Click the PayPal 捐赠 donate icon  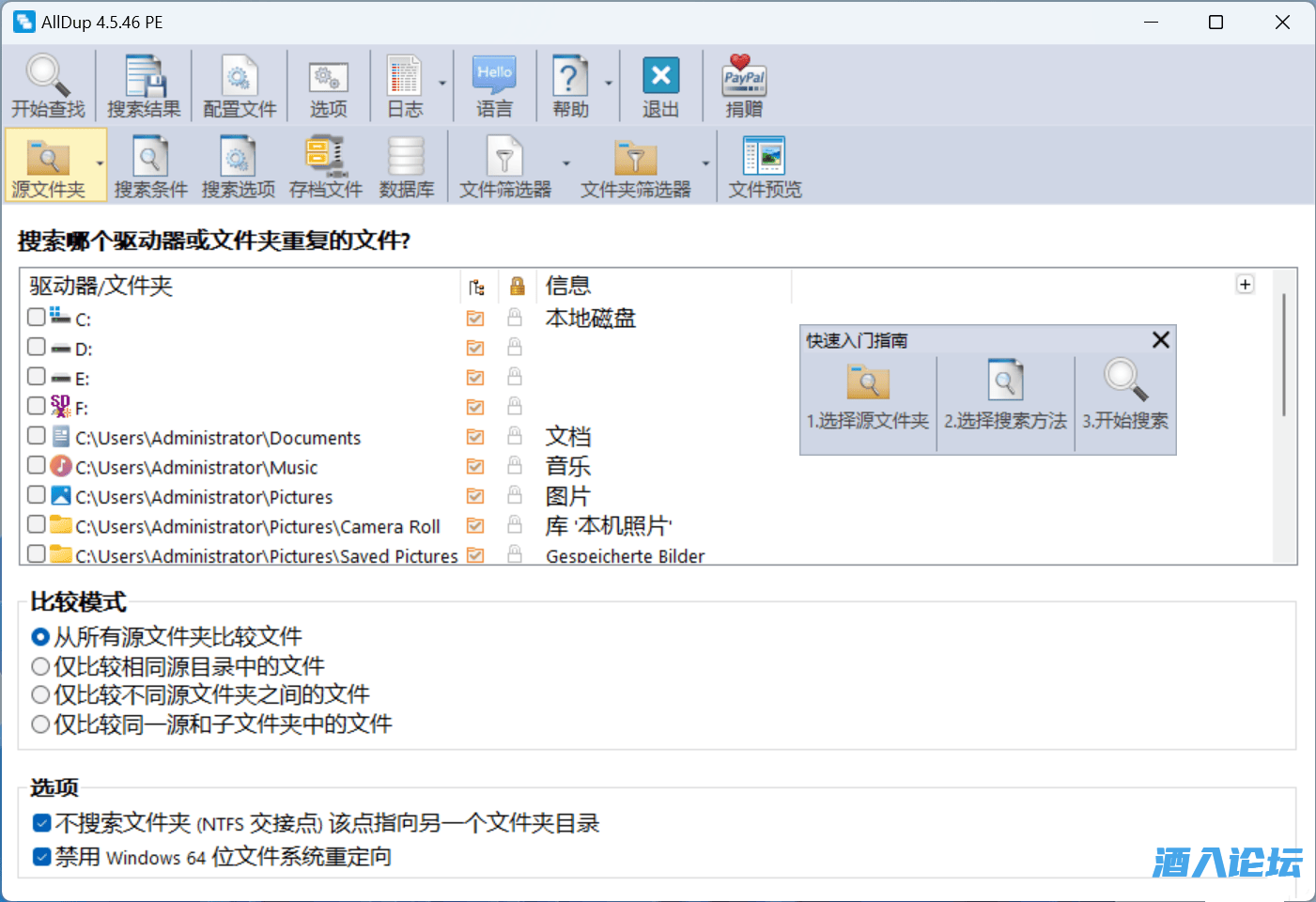point(744,86)
